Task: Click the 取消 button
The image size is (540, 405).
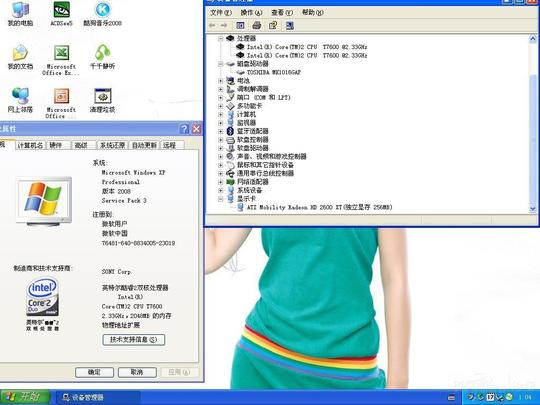Action: 137,372
